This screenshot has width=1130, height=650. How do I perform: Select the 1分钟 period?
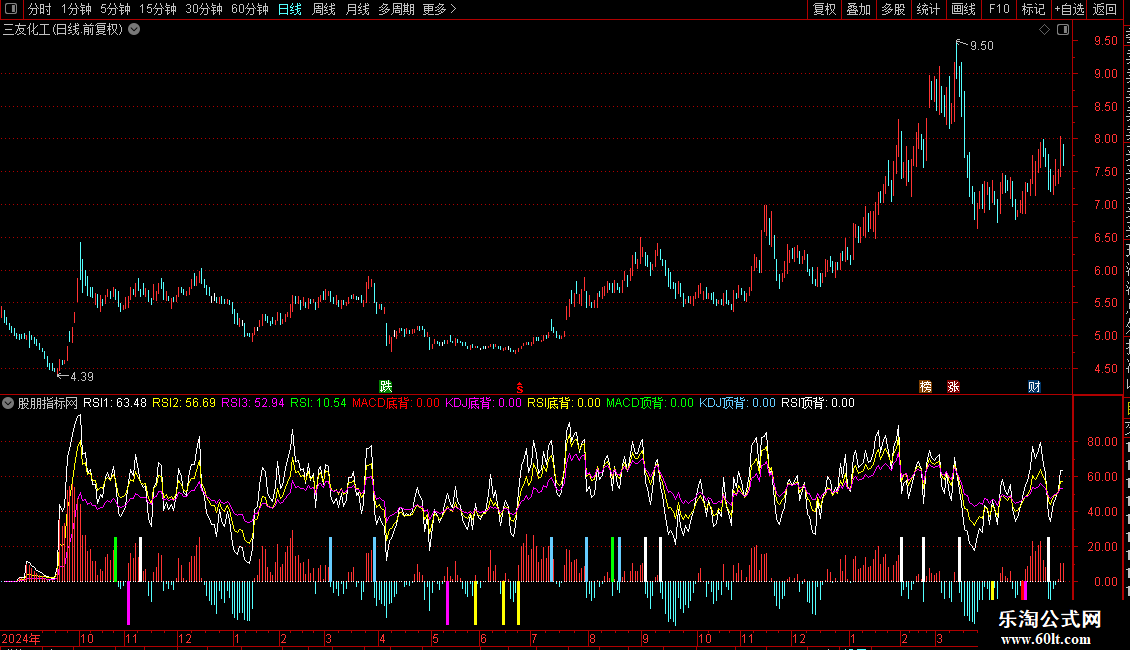point(76,9)
